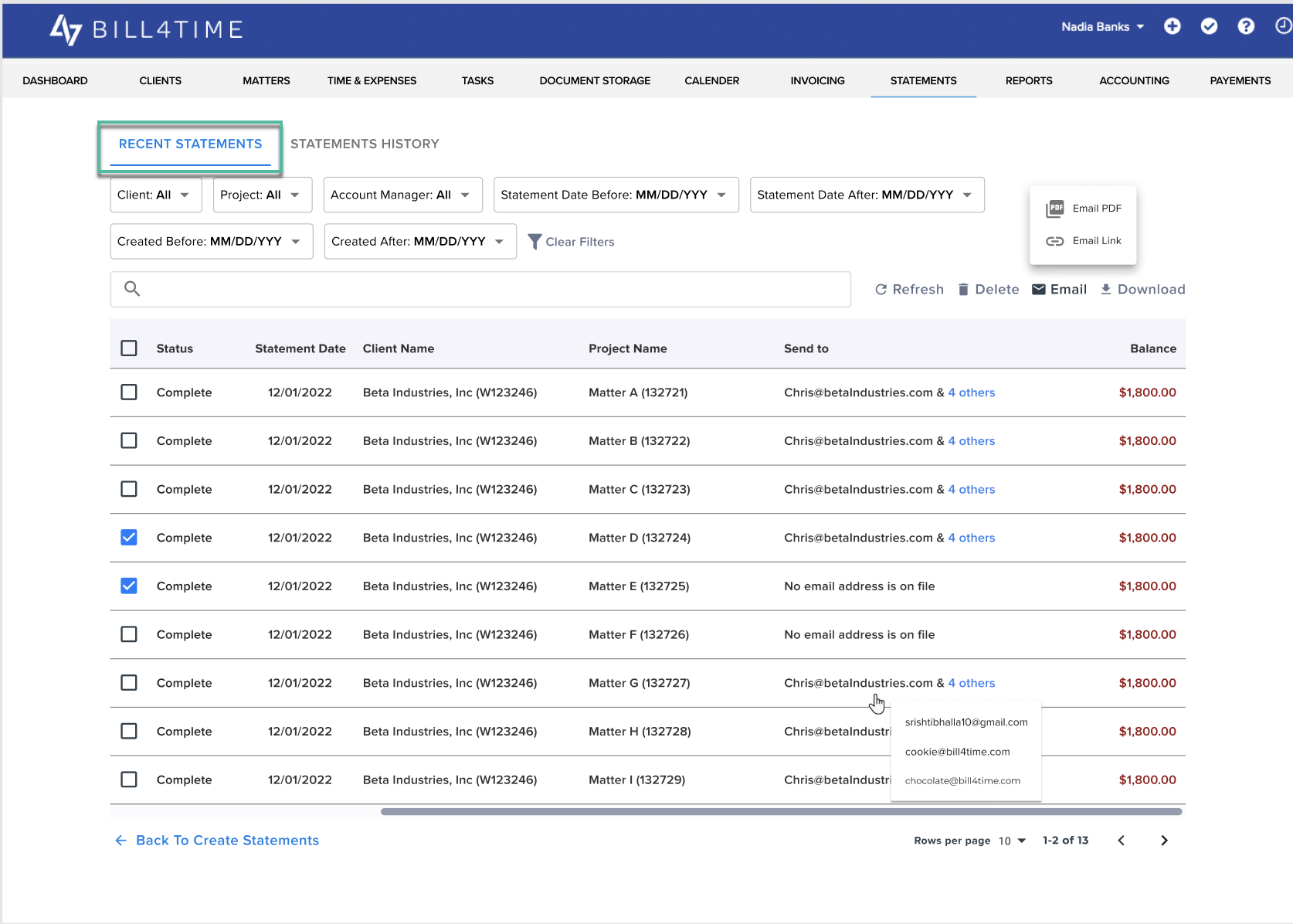Viewport: 1293px width, 924px height.
Task: Click '4 others' link in Matter C row
Action: [x=971, y=489]
